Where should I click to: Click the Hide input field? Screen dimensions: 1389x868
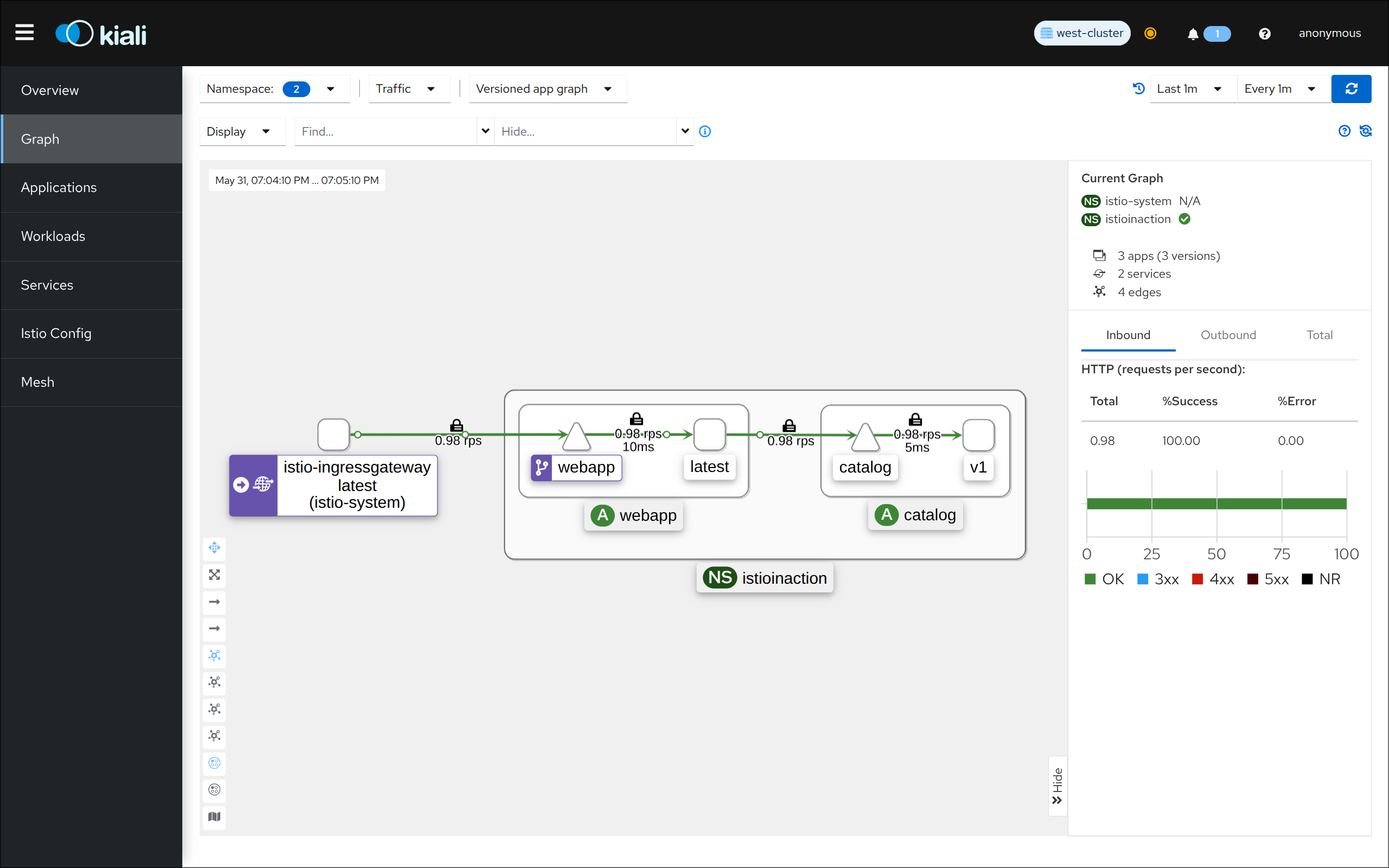click(x=585, y=131)
